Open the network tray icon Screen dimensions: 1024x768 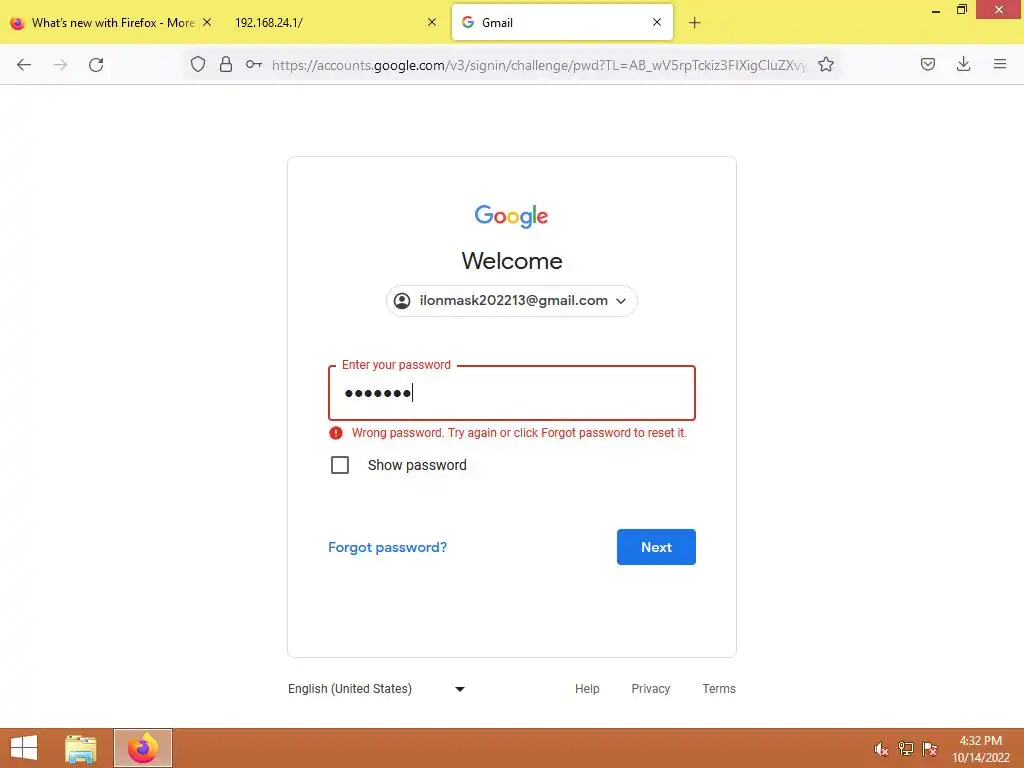906,749
